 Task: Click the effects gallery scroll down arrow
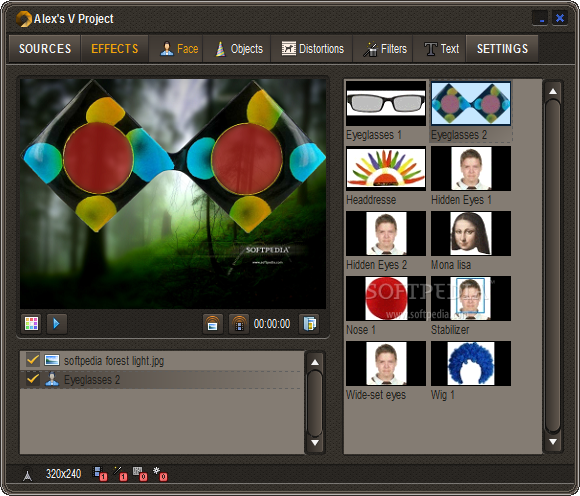553,442
